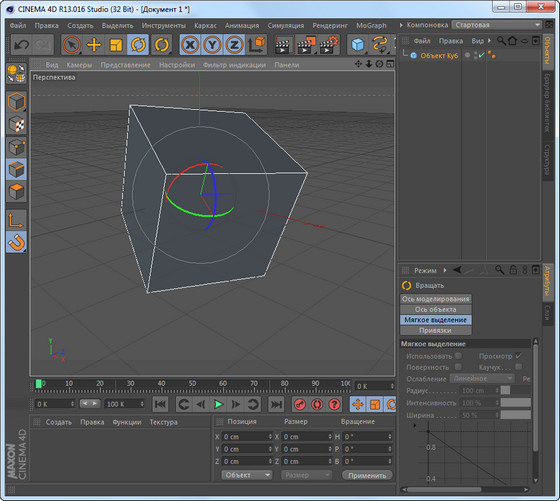Viewport: 560px width, 501px height.
Task: Open the Рендеринг menu
Action: tap(330, 26)
